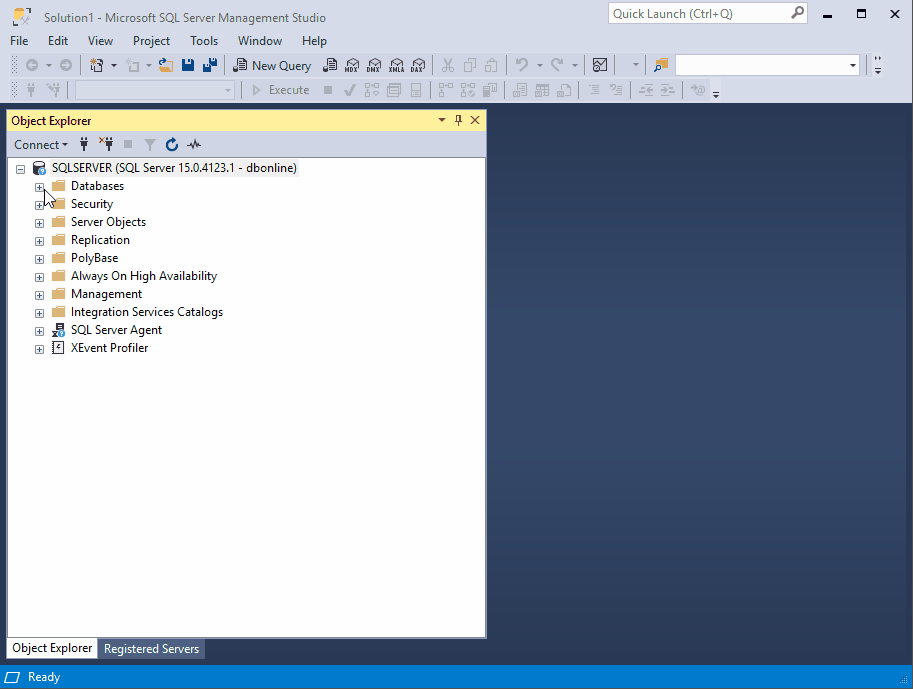Open an Analysis Services MDX query

(x=352, y=65)
